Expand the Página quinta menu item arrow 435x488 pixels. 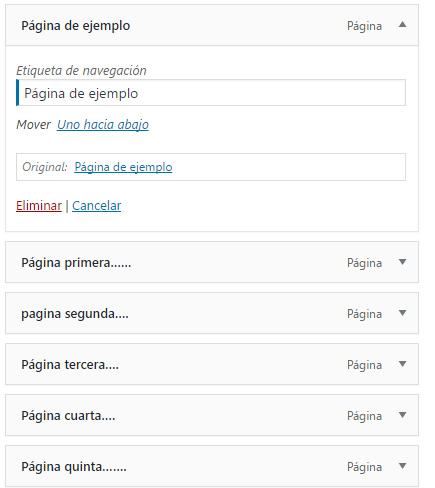click(x=402, y=466)
